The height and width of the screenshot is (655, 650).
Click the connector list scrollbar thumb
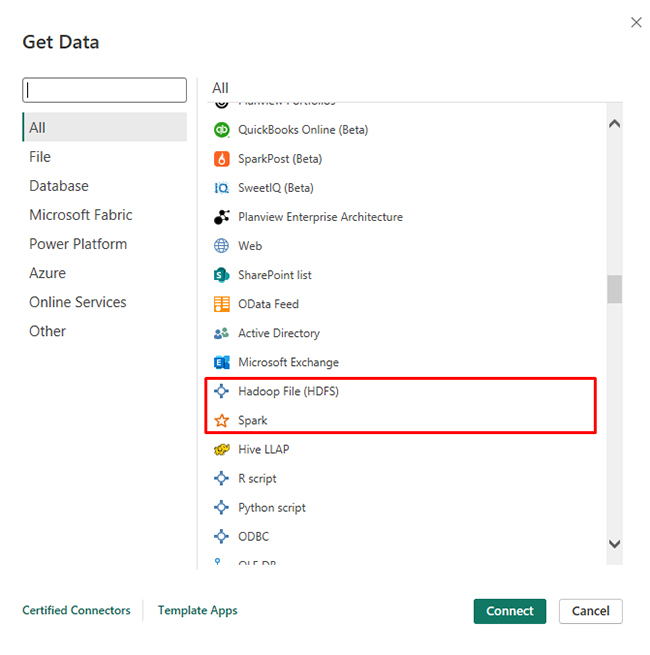pos(614,289)
